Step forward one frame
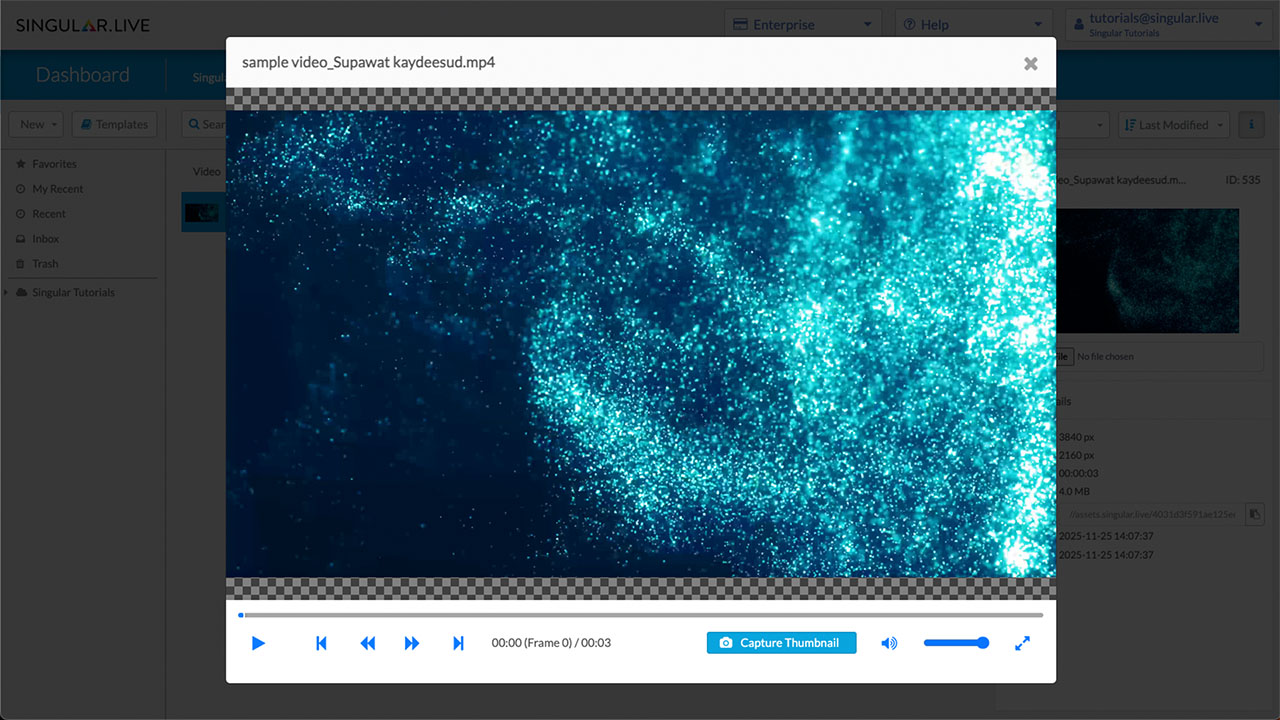This screenshot has height=720, width=1280. [x=412, y=643]
